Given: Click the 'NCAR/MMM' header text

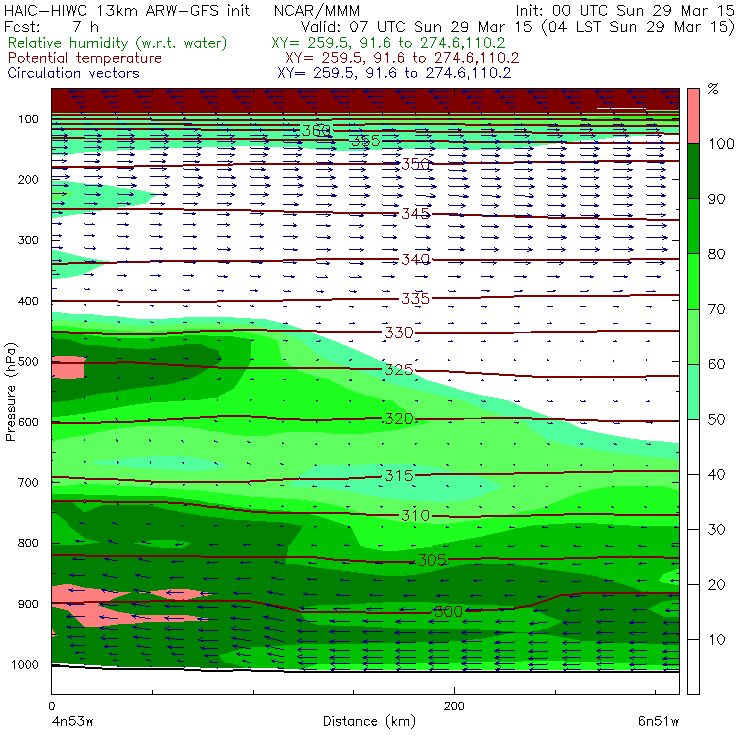Looking at the screenshot, I should 317,11.
